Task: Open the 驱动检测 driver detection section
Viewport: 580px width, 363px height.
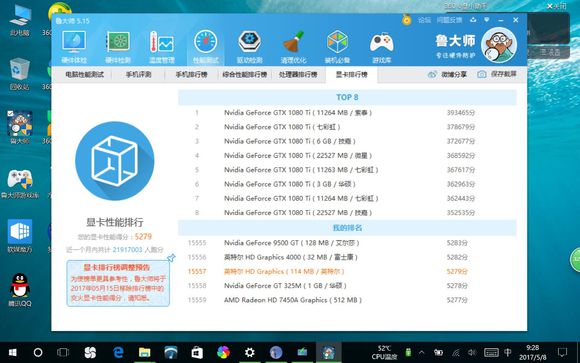Action: coord(250,46)
